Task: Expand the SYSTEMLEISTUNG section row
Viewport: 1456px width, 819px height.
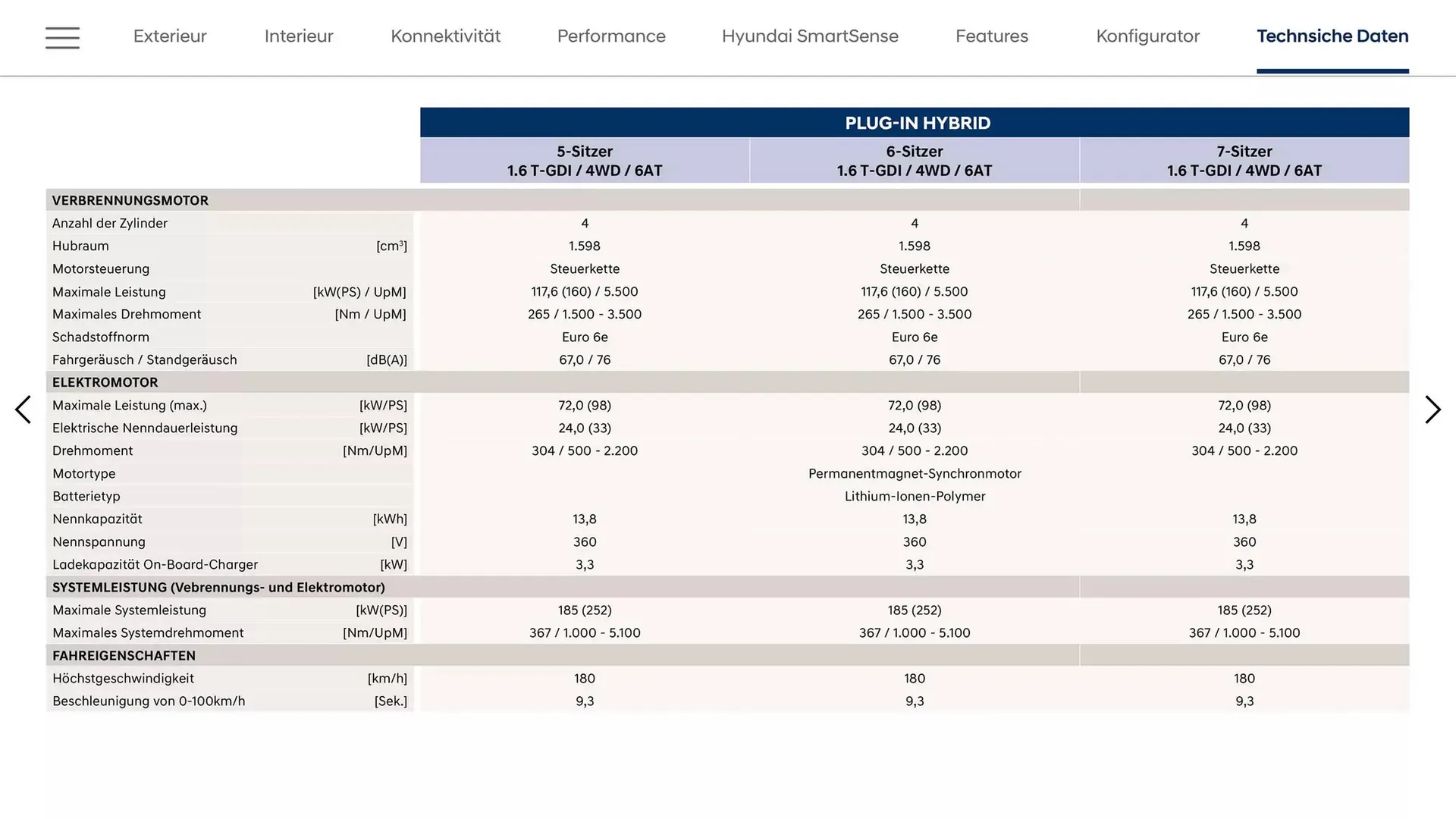Action: point(218,587)
